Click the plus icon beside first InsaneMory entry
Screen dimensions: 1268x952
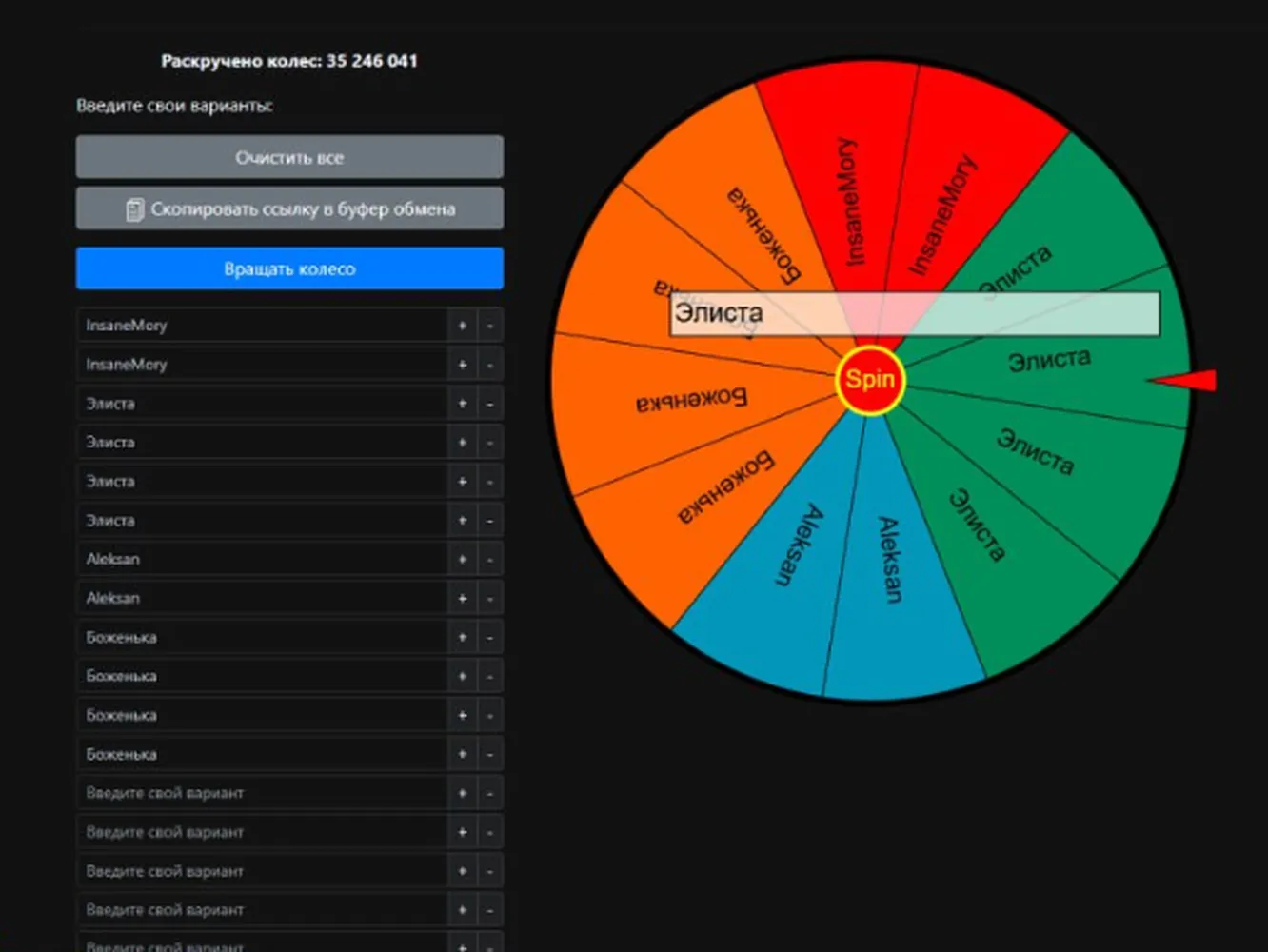pyautogui.click(x=463, y=326)
